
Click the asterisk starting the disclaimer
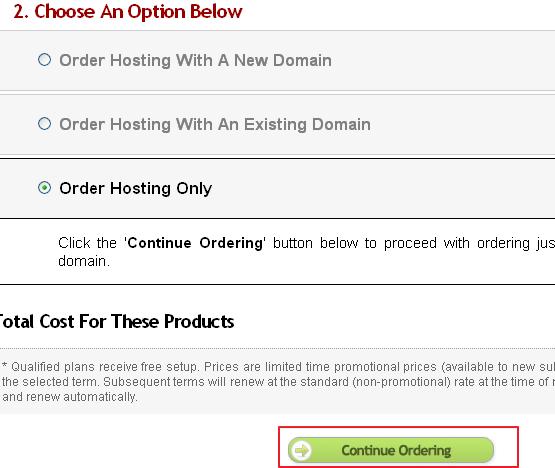[x=4, y=365]
